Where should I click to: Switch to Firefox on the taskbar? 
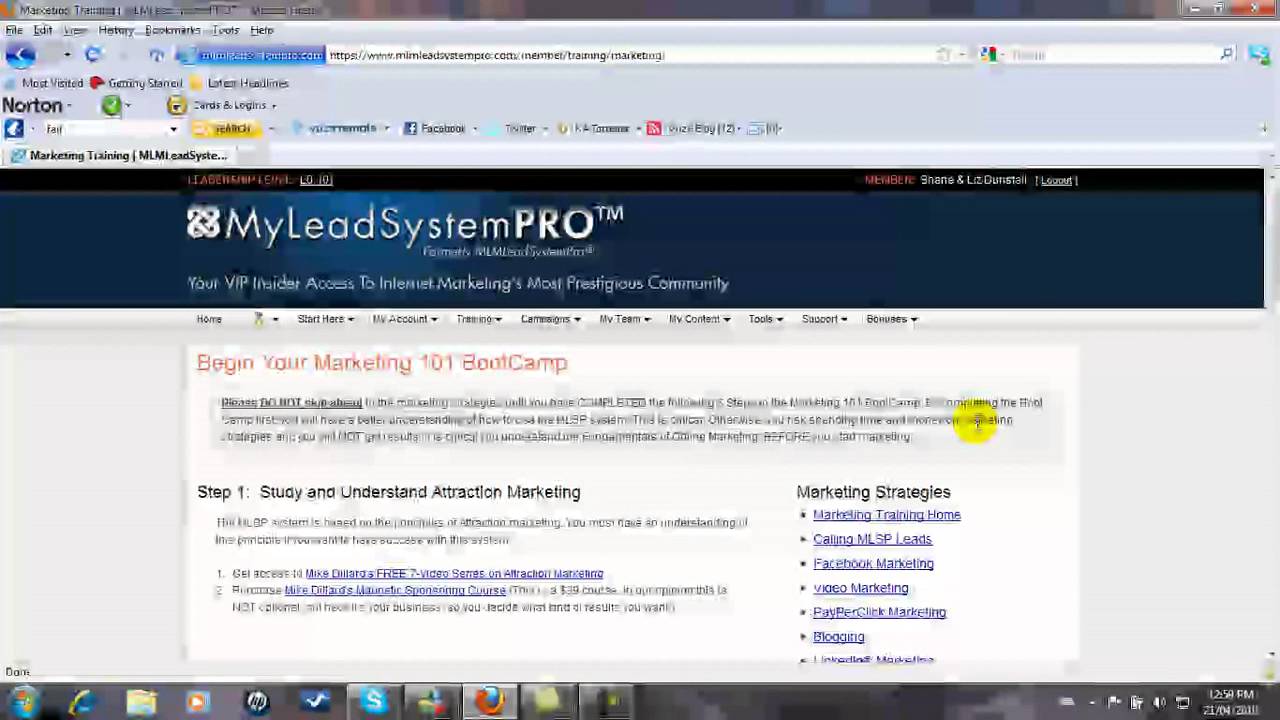489,702
